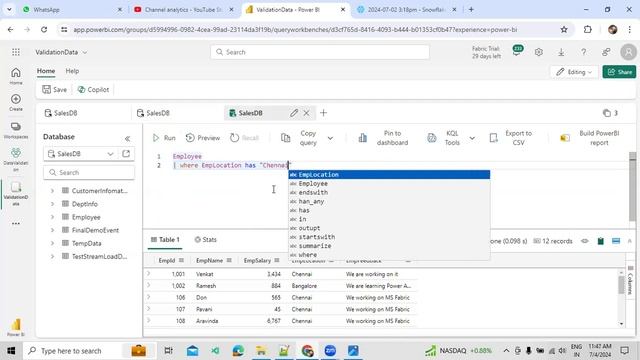
Task: Open the EmpSalary column menu
Action: [277, 260]
